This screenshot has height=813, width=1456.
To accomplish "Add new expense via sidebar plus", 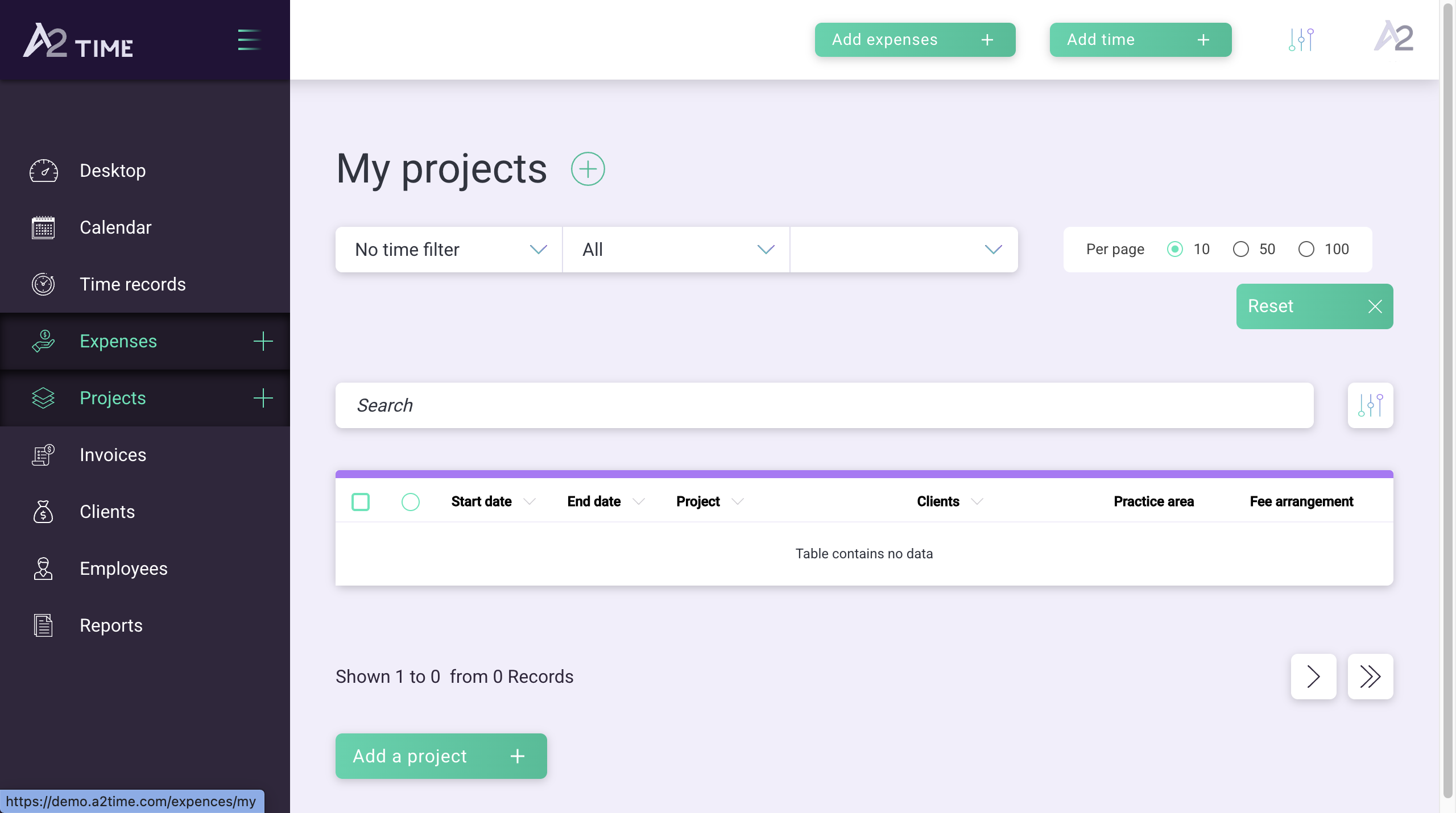I will pyautogui.click(x=263, y=341).
